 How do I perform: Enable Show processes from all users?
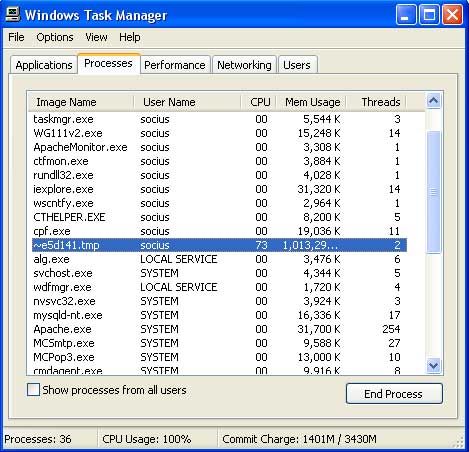[x=33, y=390]
